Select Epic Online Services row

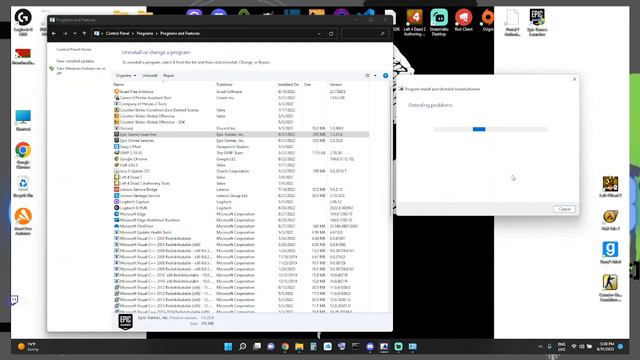click(241, 140)
